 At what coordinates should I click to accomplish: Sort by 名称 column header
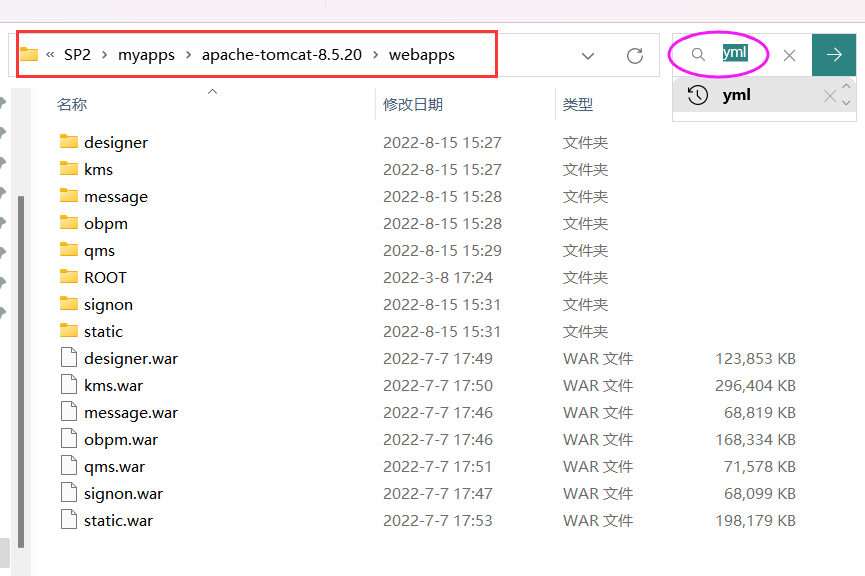click(x=72, y=104)
